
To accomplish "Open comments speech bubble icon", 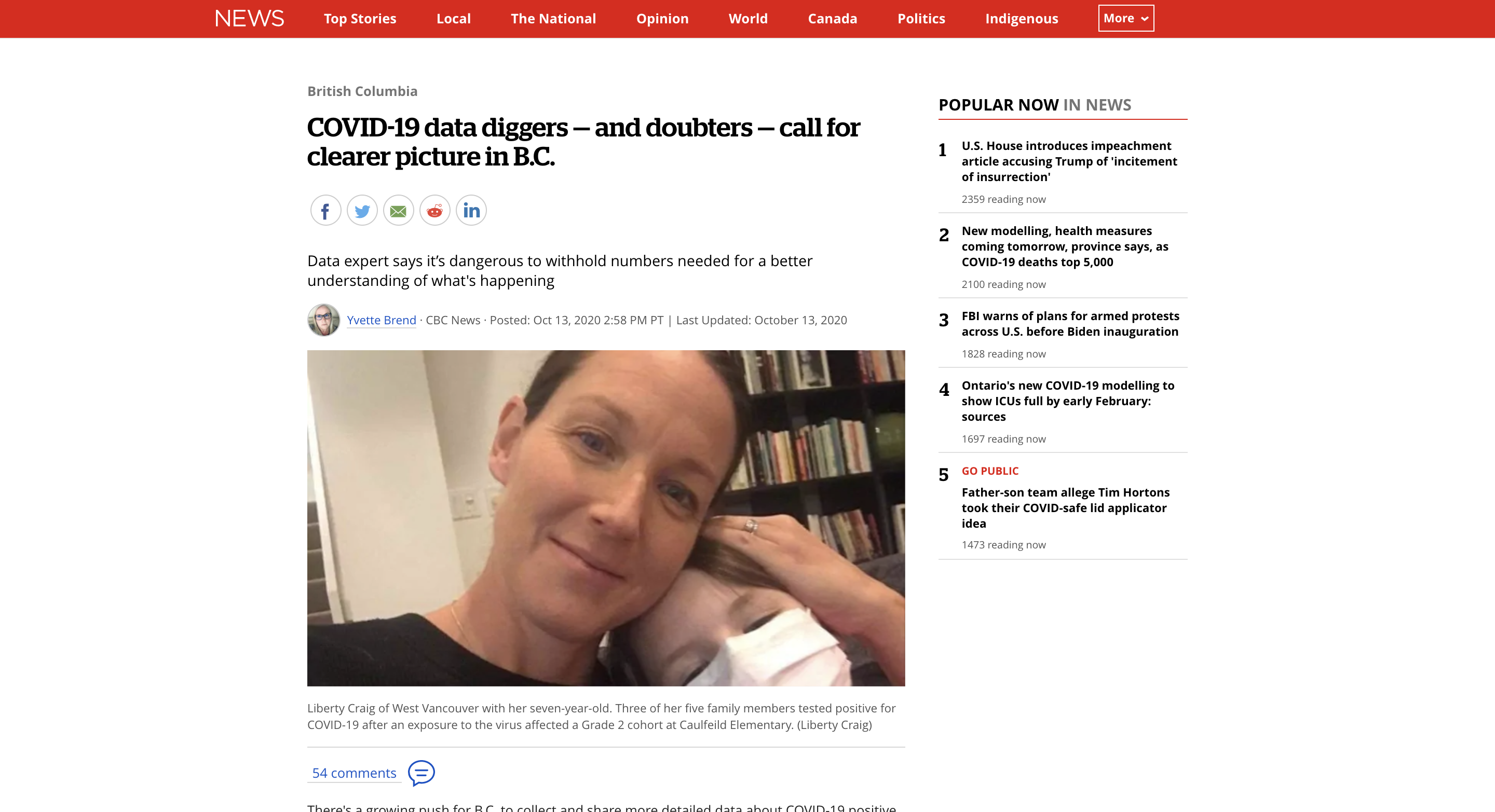I will coord(422,773).
